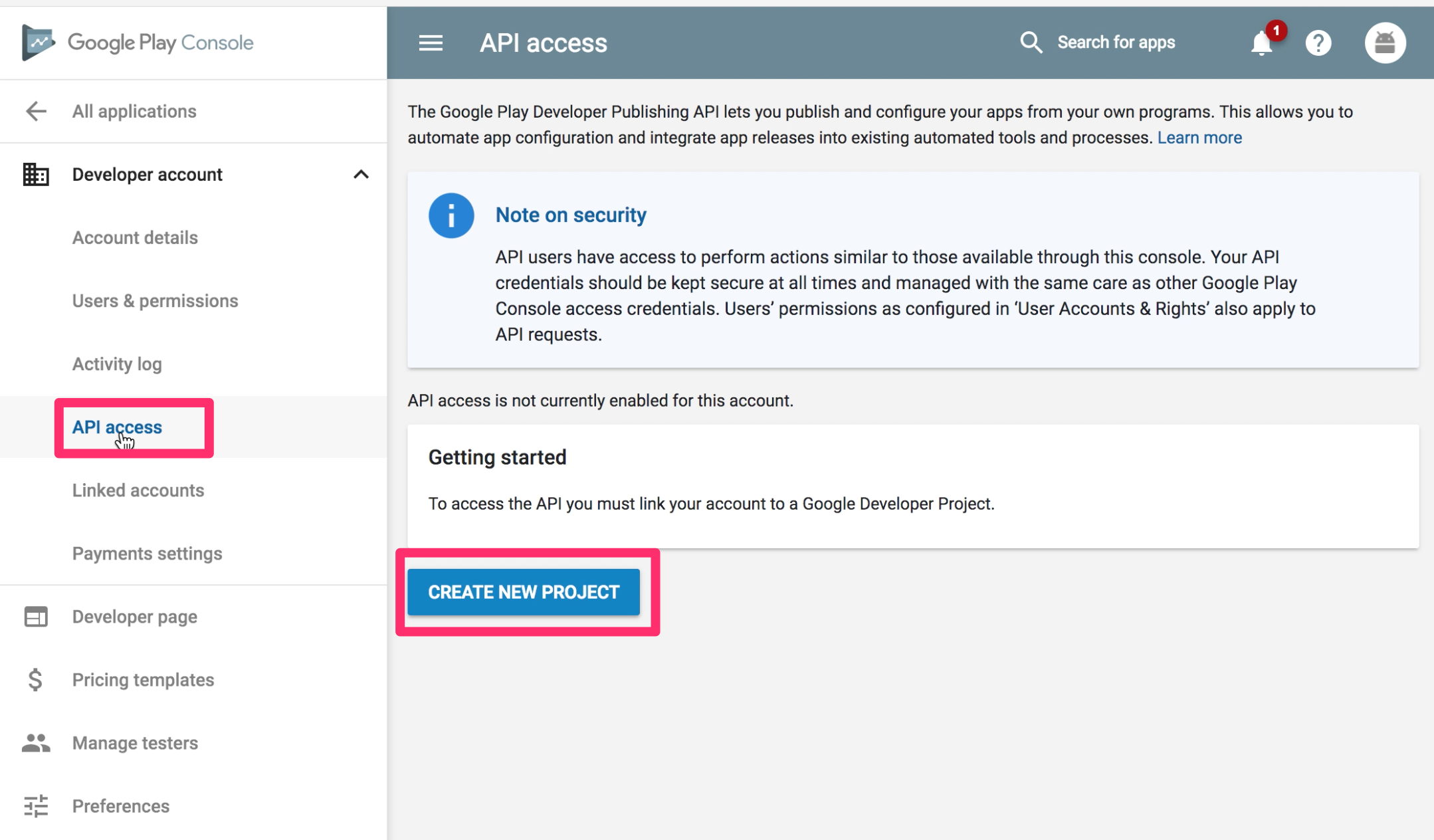Image resolution: width=1434 pixels, height=840 pixels.
Task: Click the Manage testers people icon
Action: tap(36, 743)
